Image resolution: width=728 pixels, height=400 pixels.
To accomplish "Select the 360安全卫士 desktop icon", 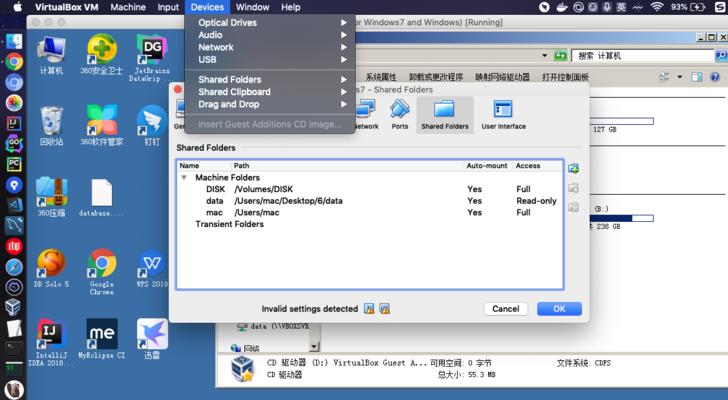I will (102, 55).
